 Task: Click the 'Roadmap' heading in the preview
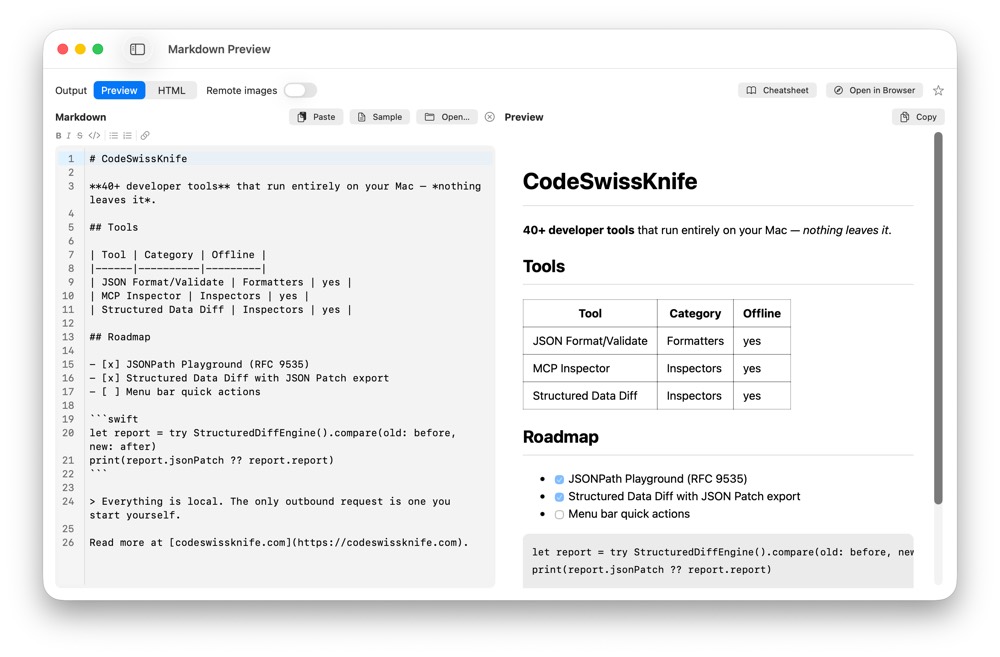click(x=561, y=437)
